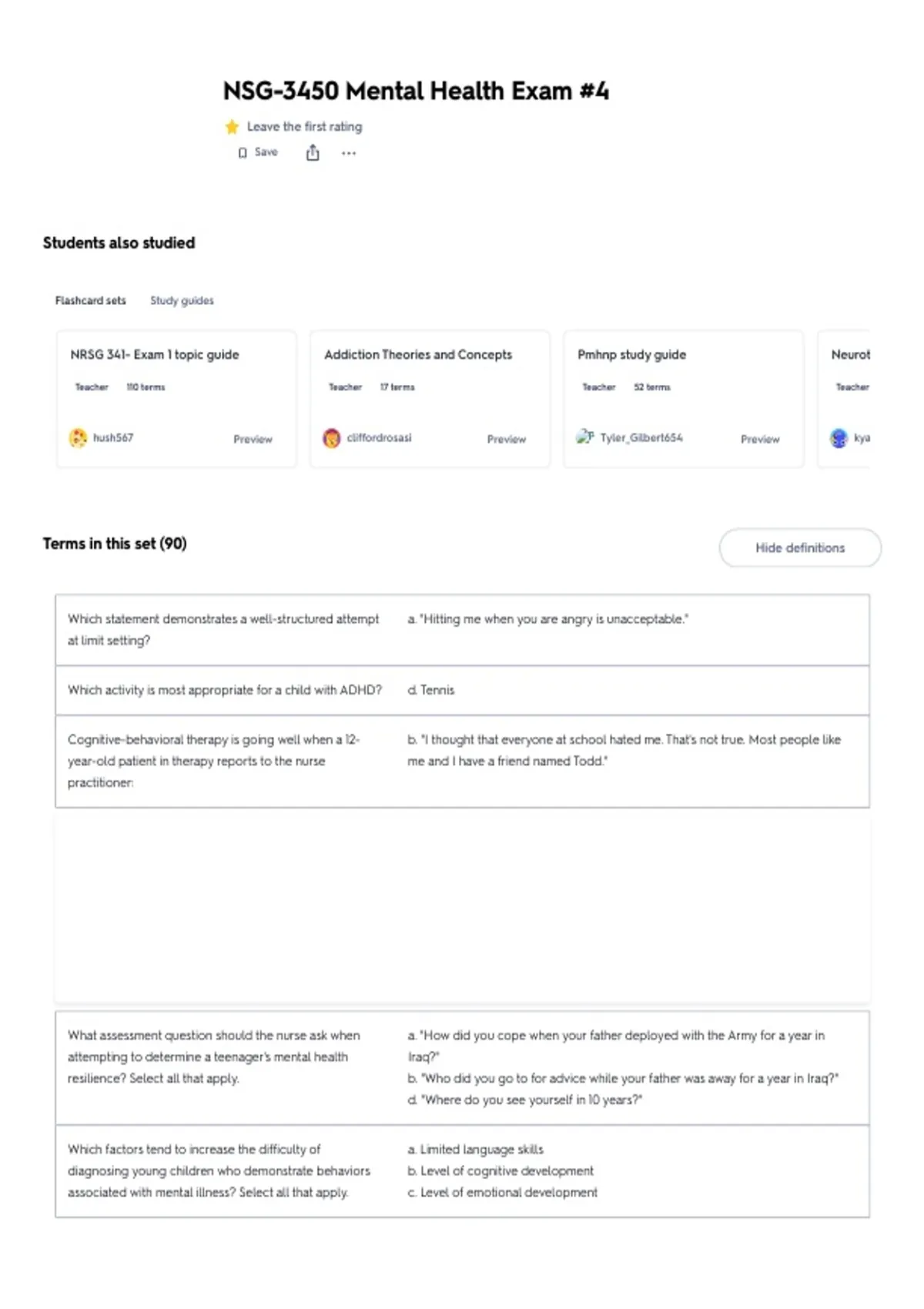Open the Pmhnp study guide card title

coord(631,354)
